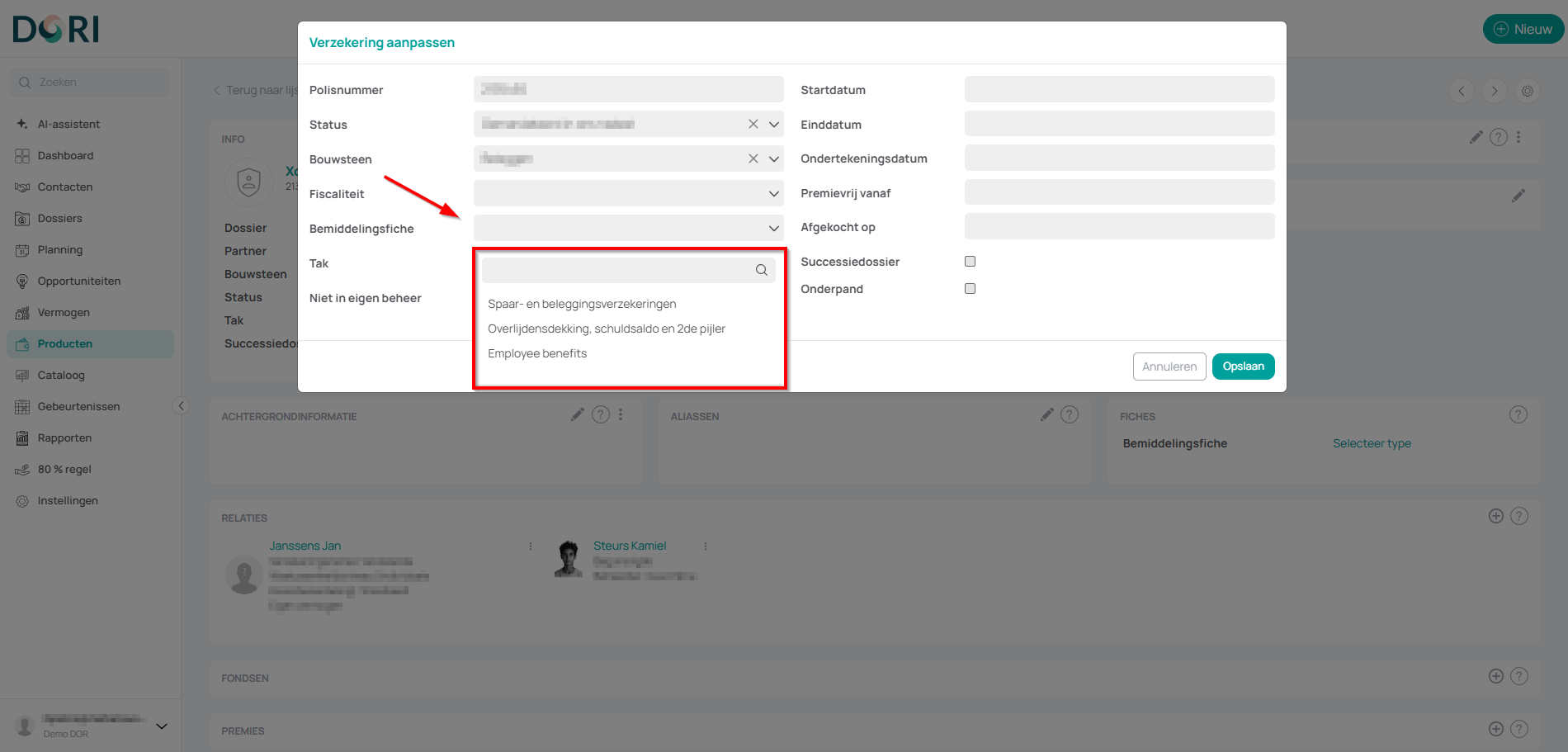Save changes with the Opslaan button
The height and width of the screenshot is (752, 1568).
(1243, 367)
